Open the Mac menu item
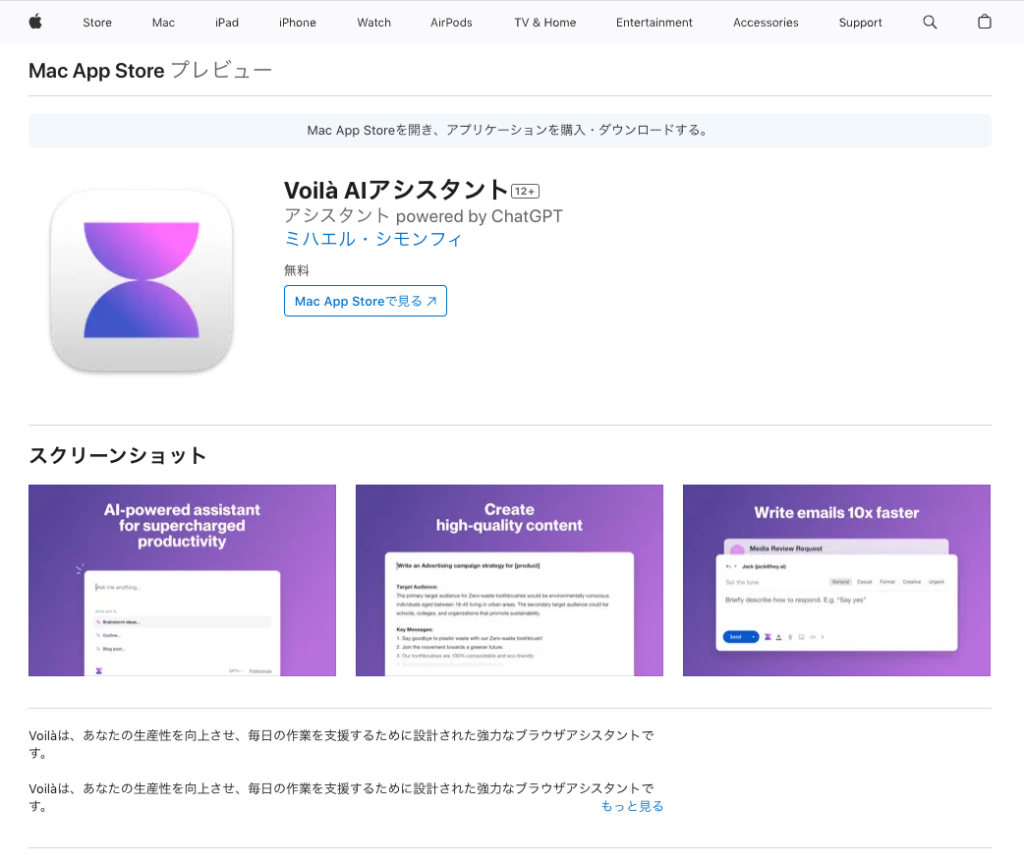Viewport: 1024px width, 866px height. pos(163,22)
